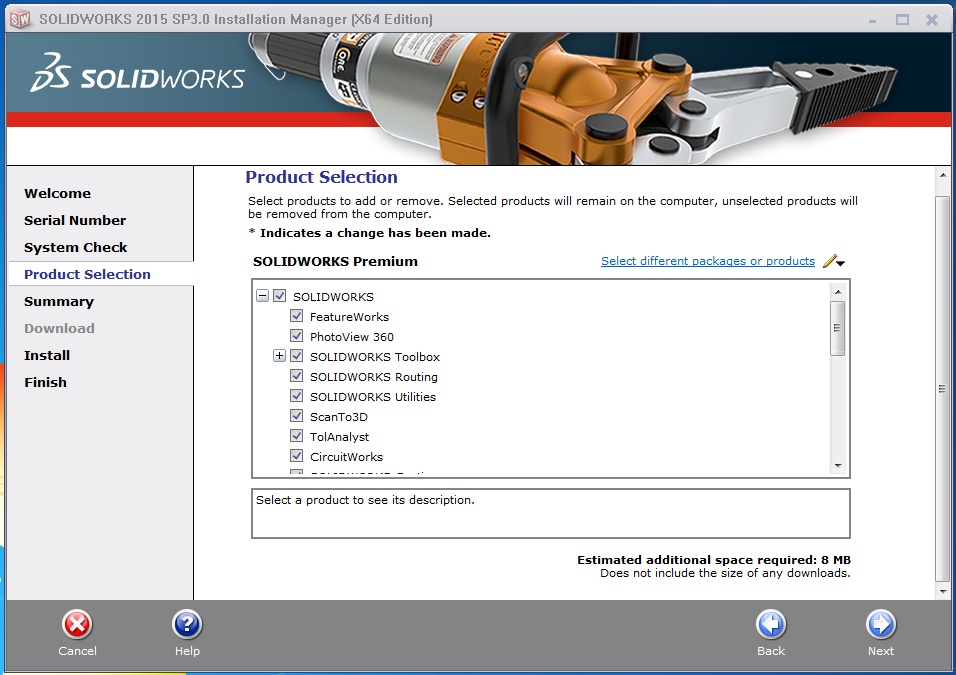
Task: Go back using the Back arrow icon
Action: pos(771,624)
